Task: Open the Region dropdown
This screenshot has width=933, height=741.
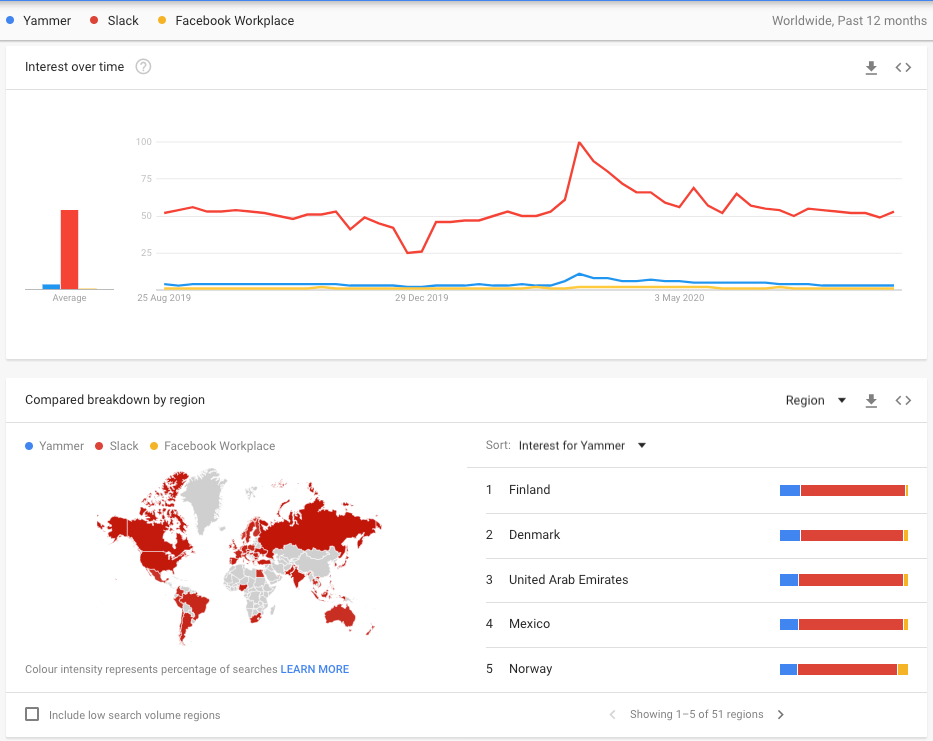Action: (815, 400)
